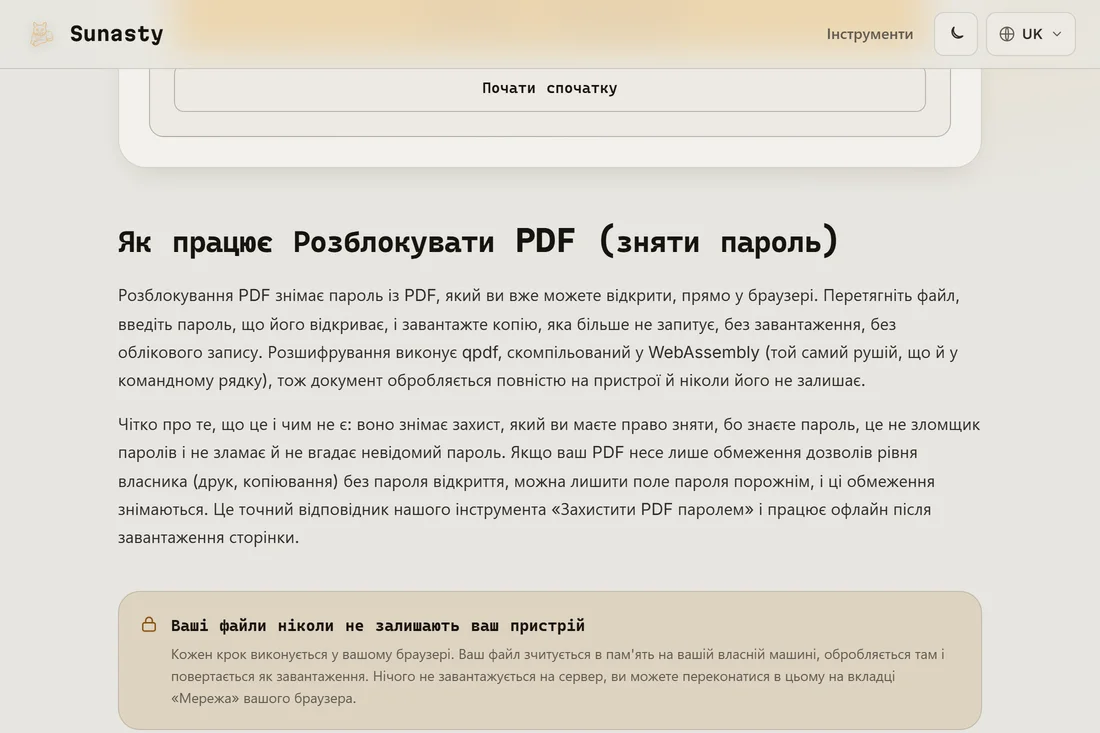Screen dimensions: 1100x733
Task: Click the word WebAssembly in the paragraph
Action: (704, 352)
